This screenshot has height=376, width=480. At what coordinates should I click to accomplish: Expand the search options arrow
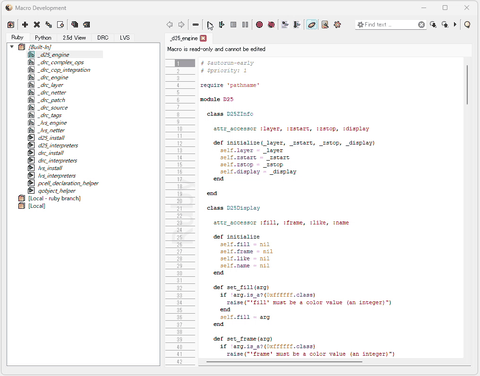(455, 25)
